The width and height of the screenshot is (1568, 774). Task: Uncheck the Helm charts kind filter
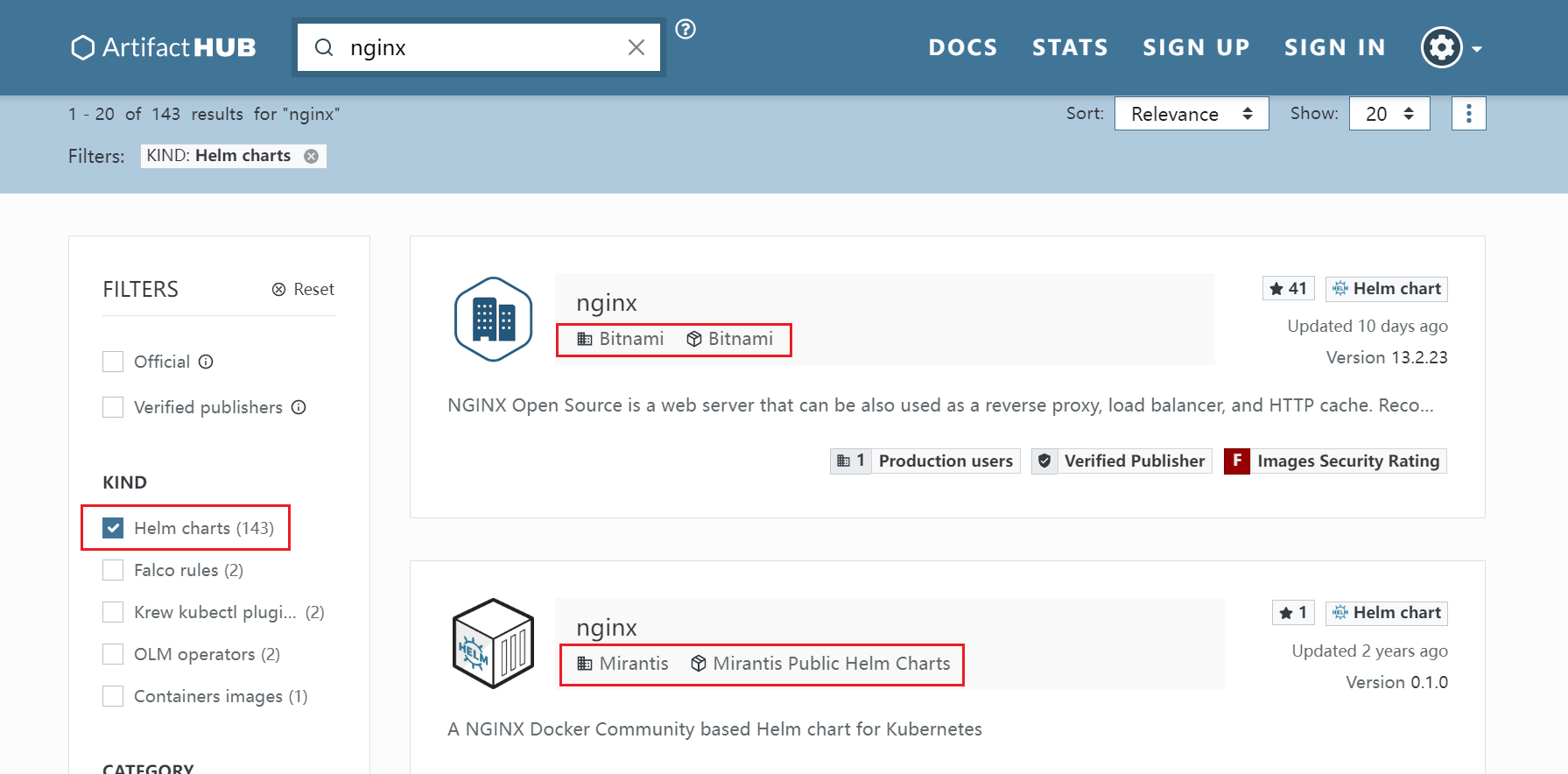[x=113, y=528]
